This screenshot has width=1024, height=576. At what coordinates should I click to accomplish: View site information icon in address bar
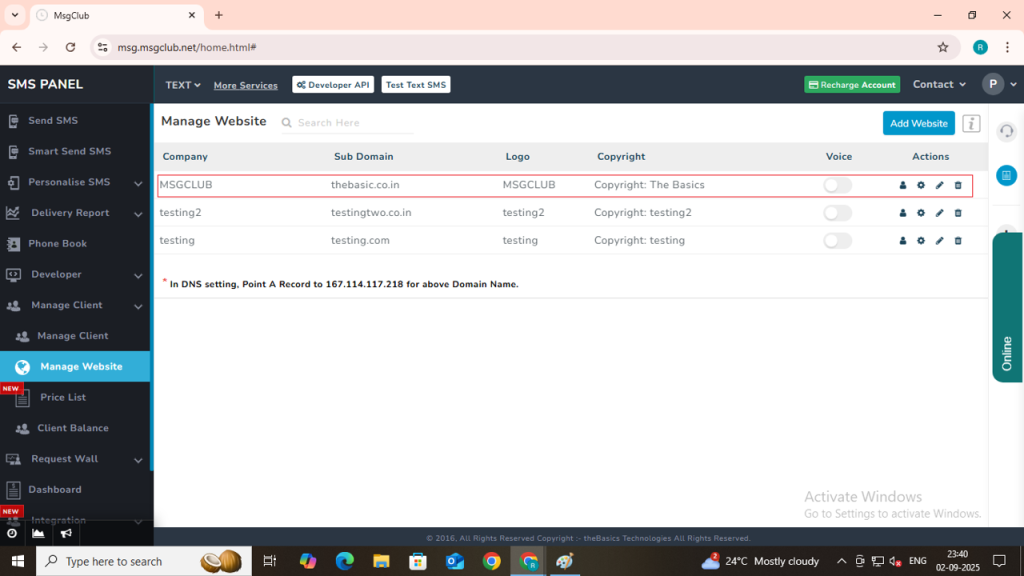click(x=103, y=47)
